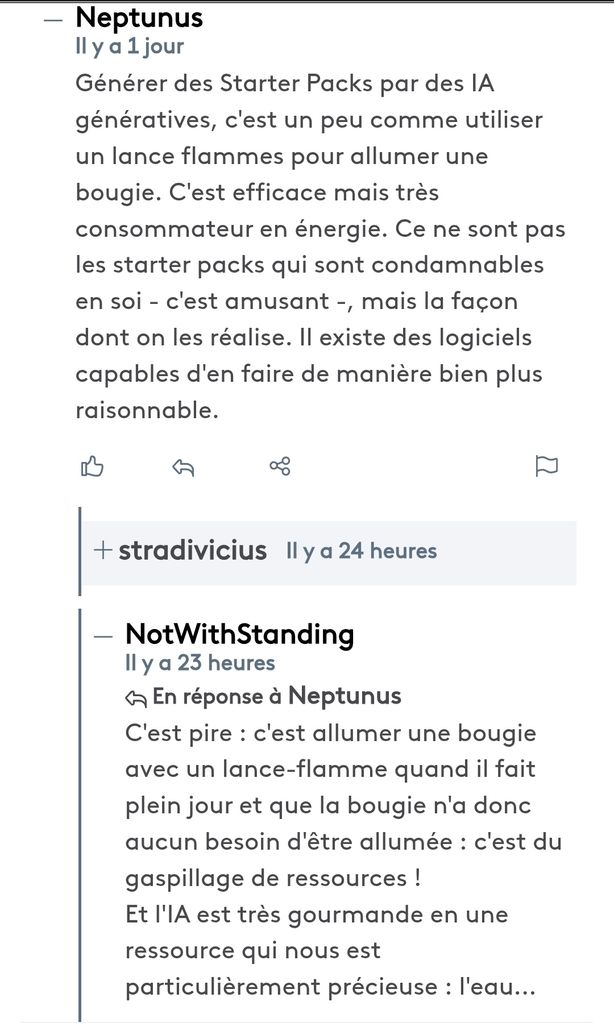Share Neptunus's comment using share icon
The height and width of the screenshot is (1024, 614).
(x=280, y=466)
